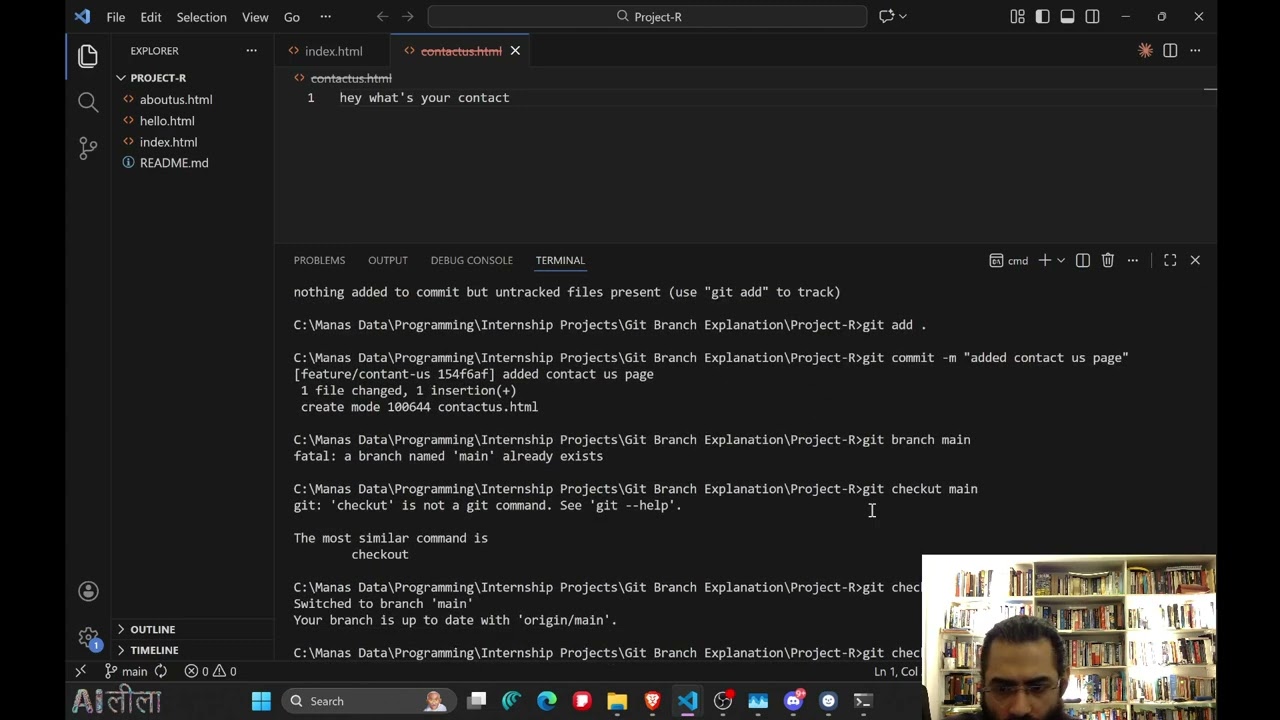
Task: Close the terminal panel
Action: coord(1195,260)
